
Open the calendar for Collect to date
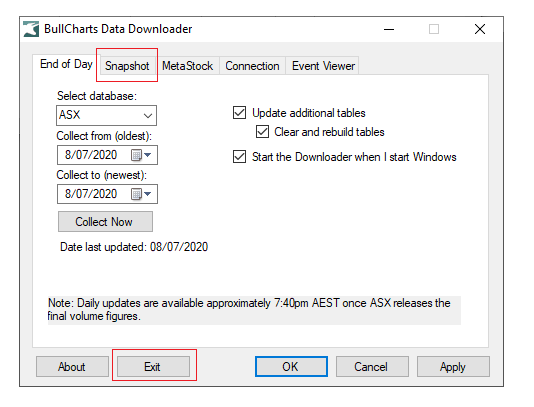click(x=141, y=194)
